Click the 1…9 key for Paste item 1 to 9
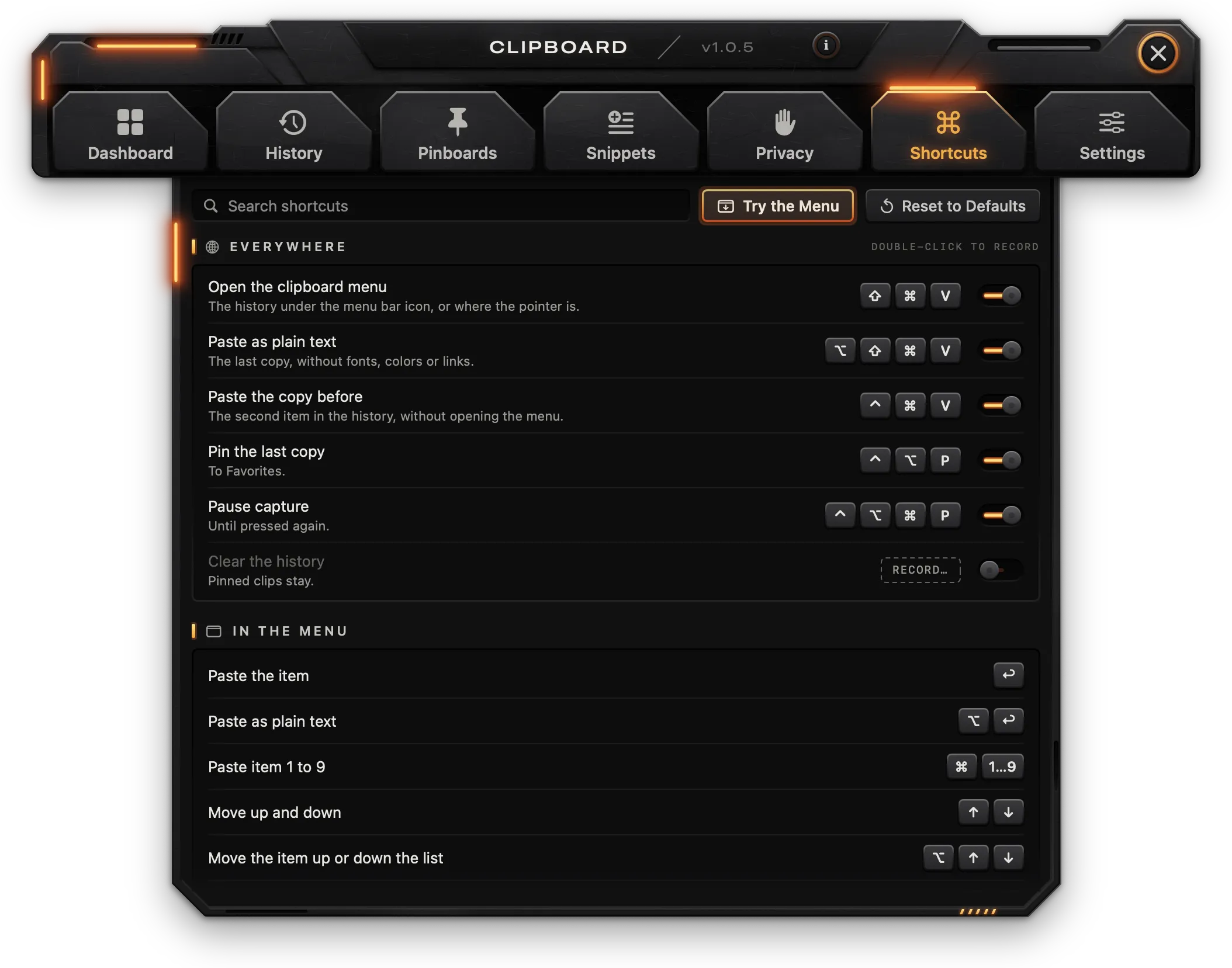 click(x=1002, y=766)
